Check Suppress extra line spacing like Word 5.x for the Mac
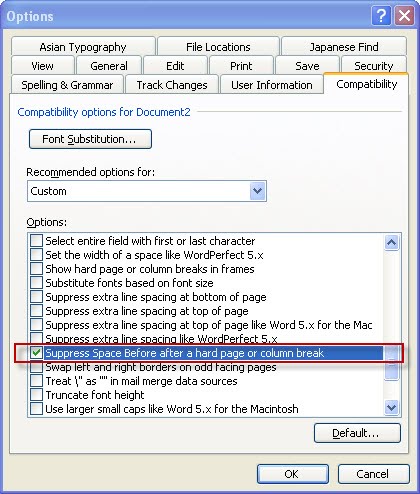The width and height of the screenshot is (420, 494). click(x=36, y=324)
